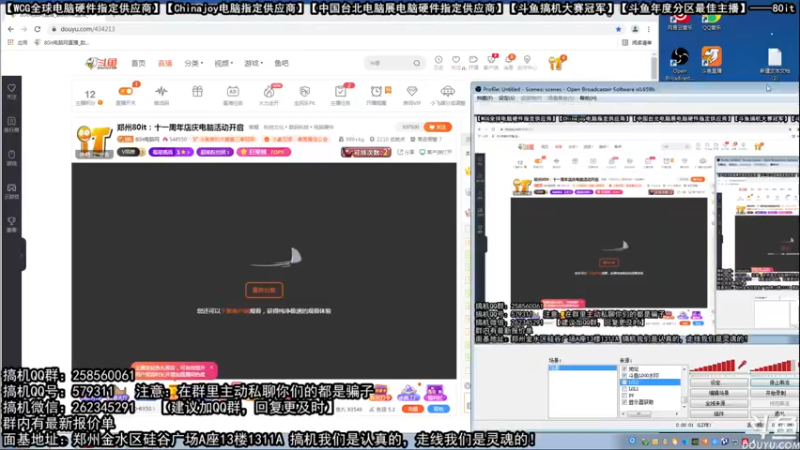
Task: Click the browser reload icon
Action: (x=37, y=29)
